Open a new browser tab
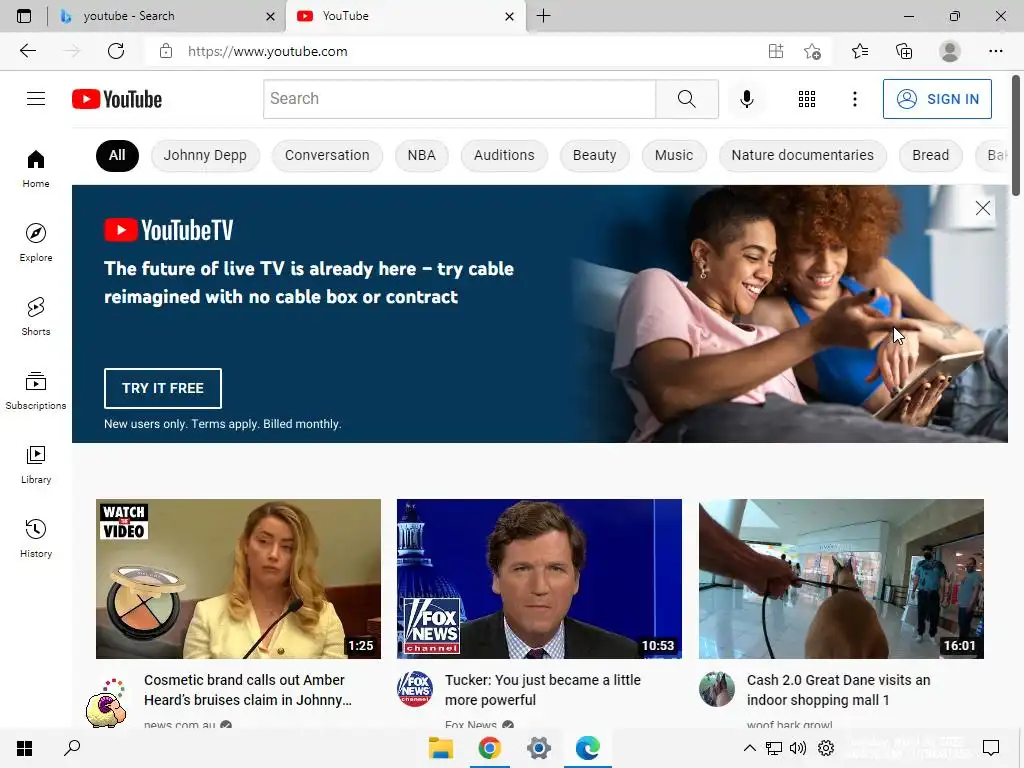 (x=543, y=16)
